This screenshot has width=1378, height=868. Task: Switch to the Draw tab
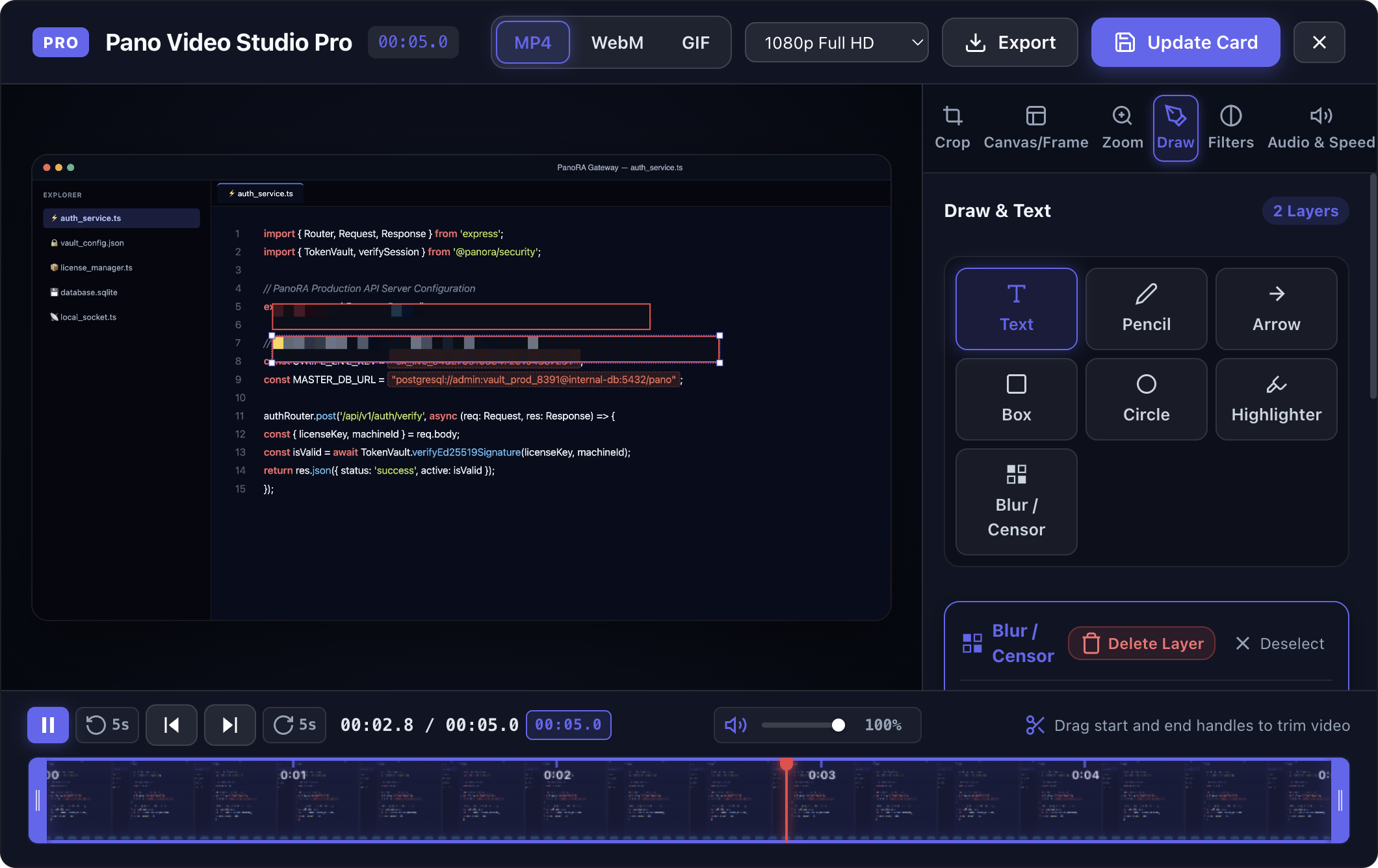[x=1175, y=128]
